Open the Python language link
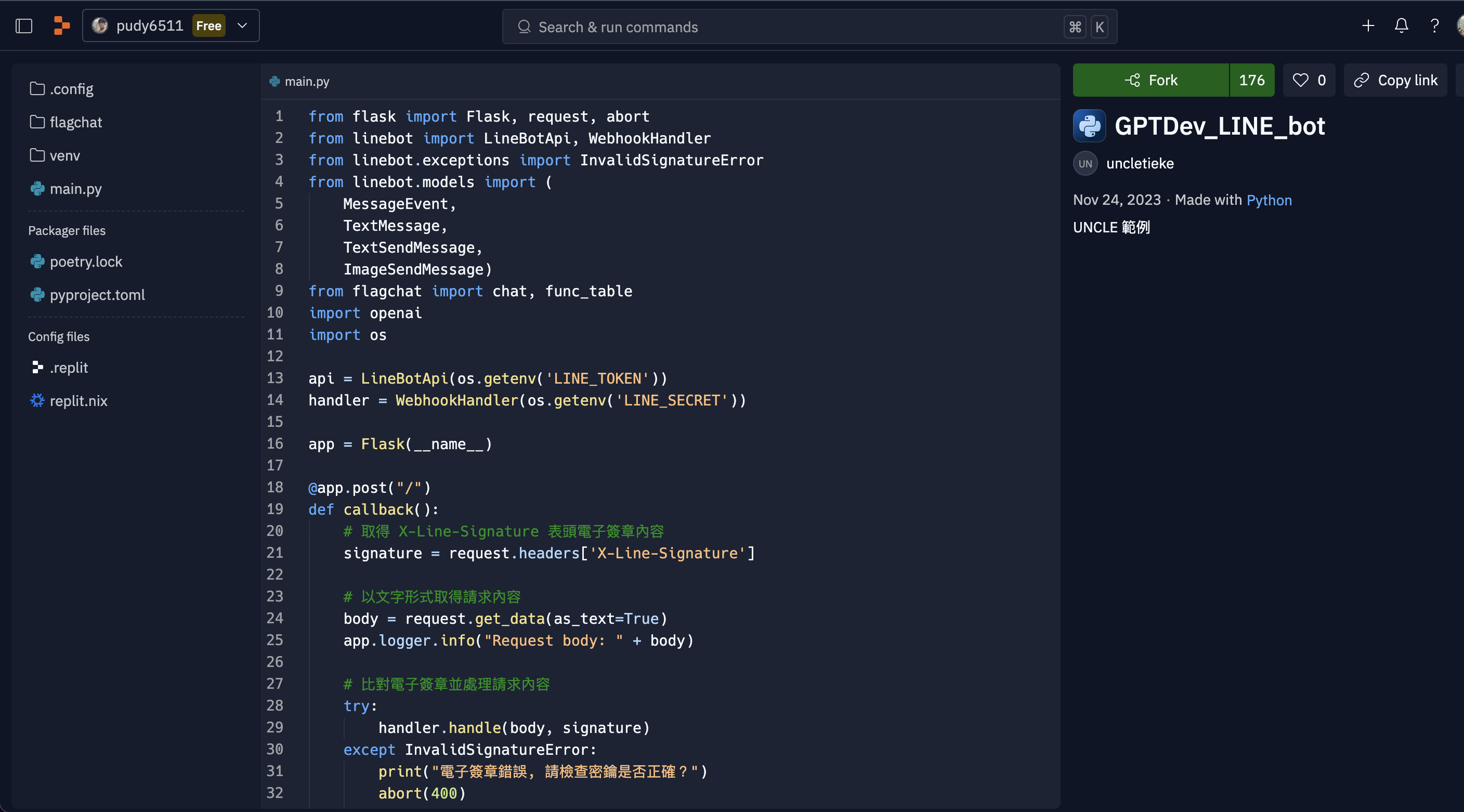Screen dimensions: 1464x812 1269,200
